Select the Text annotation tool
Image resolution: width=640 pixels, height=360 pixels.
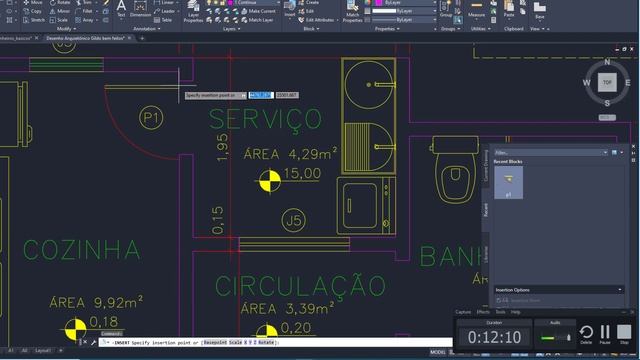tap(121, 9)
